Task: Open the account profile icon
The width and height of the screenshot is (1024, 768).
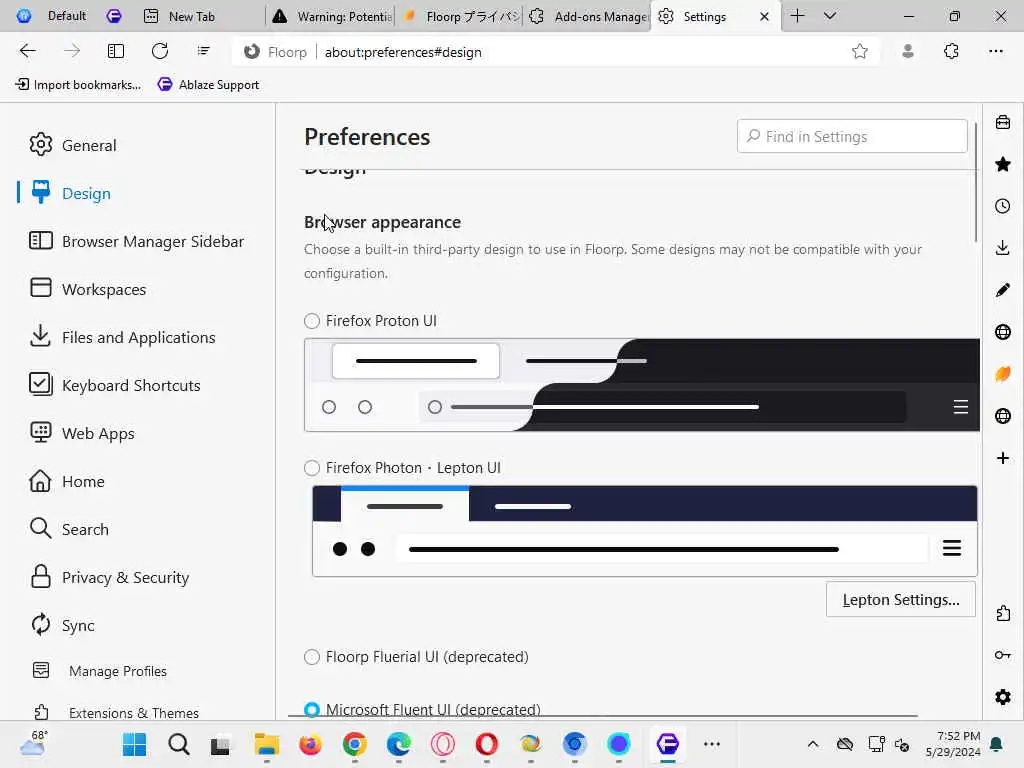Action: 907,51
